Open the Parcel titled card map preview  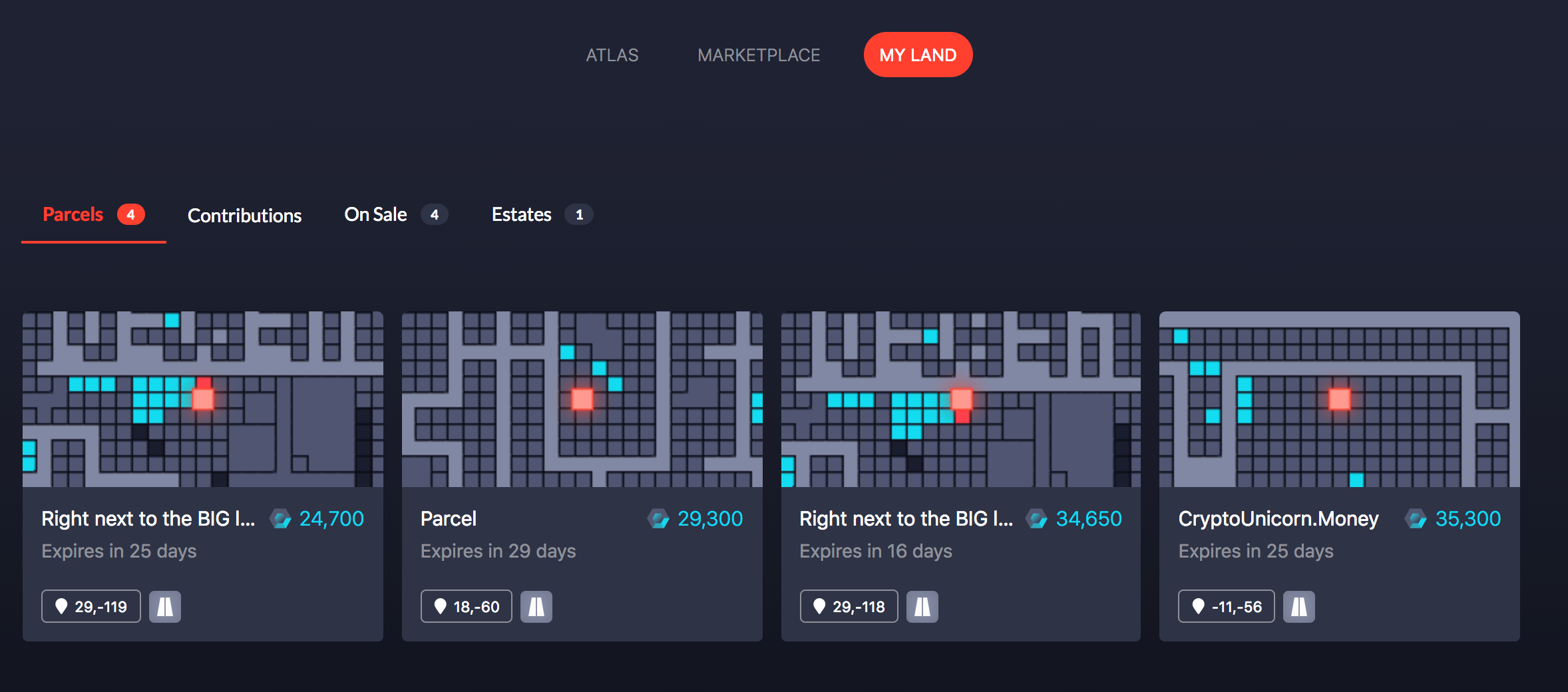point(582,399)
